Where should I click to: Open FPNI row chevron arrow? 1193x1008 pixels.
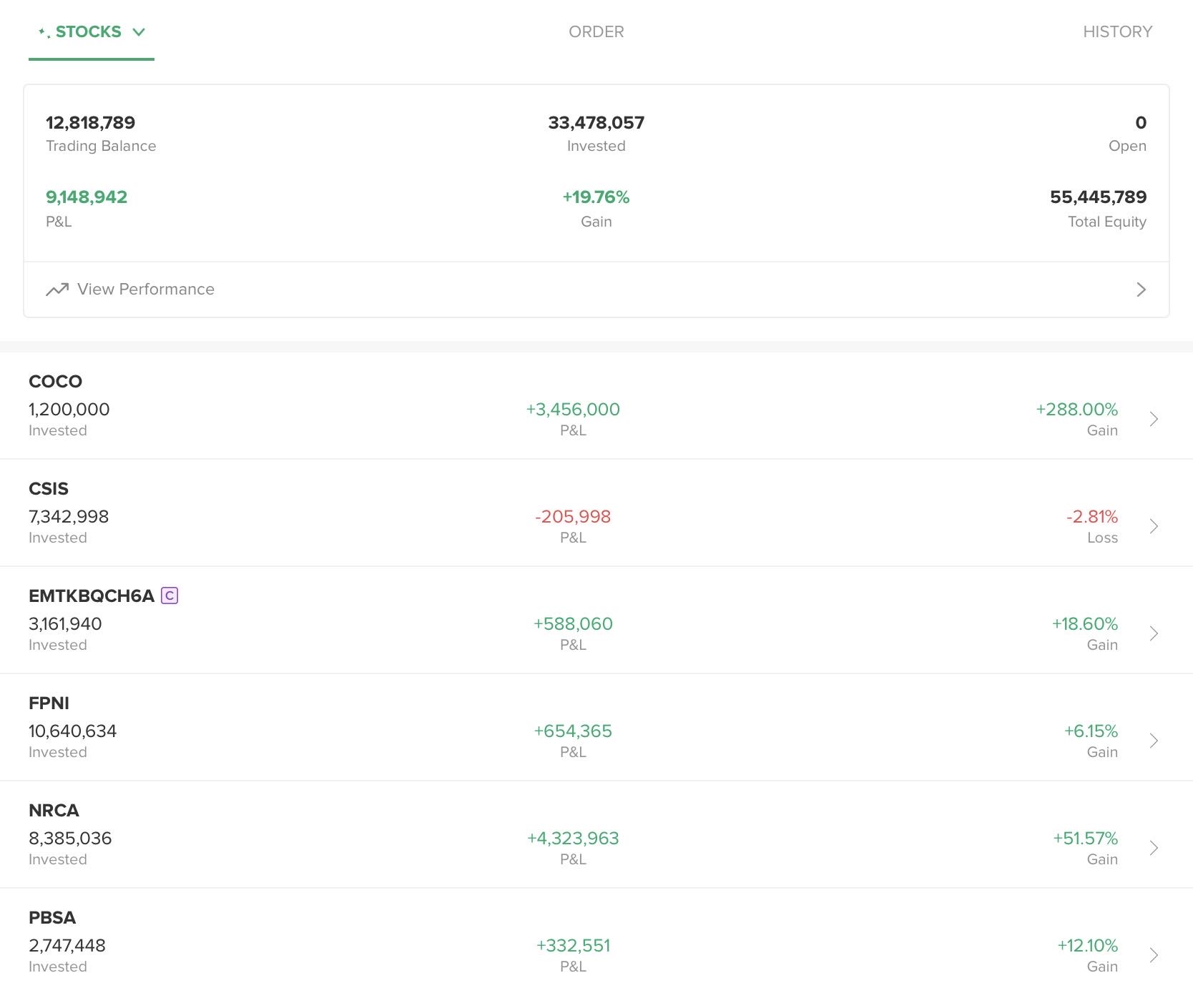click(1153, 741)
